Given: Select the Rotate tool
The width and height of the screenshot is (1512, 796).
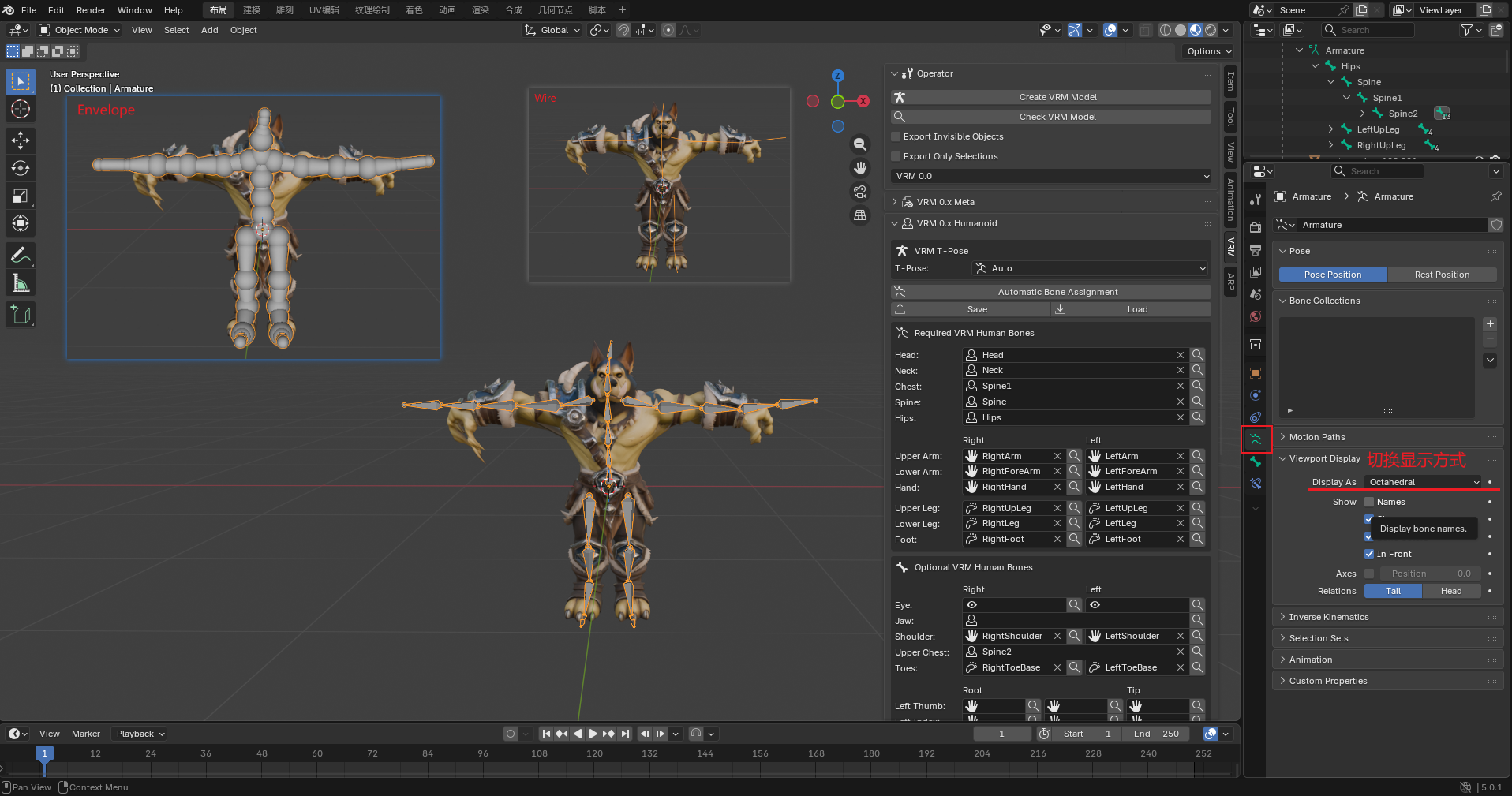Looking at the screenshot, I should coord(21,168).
